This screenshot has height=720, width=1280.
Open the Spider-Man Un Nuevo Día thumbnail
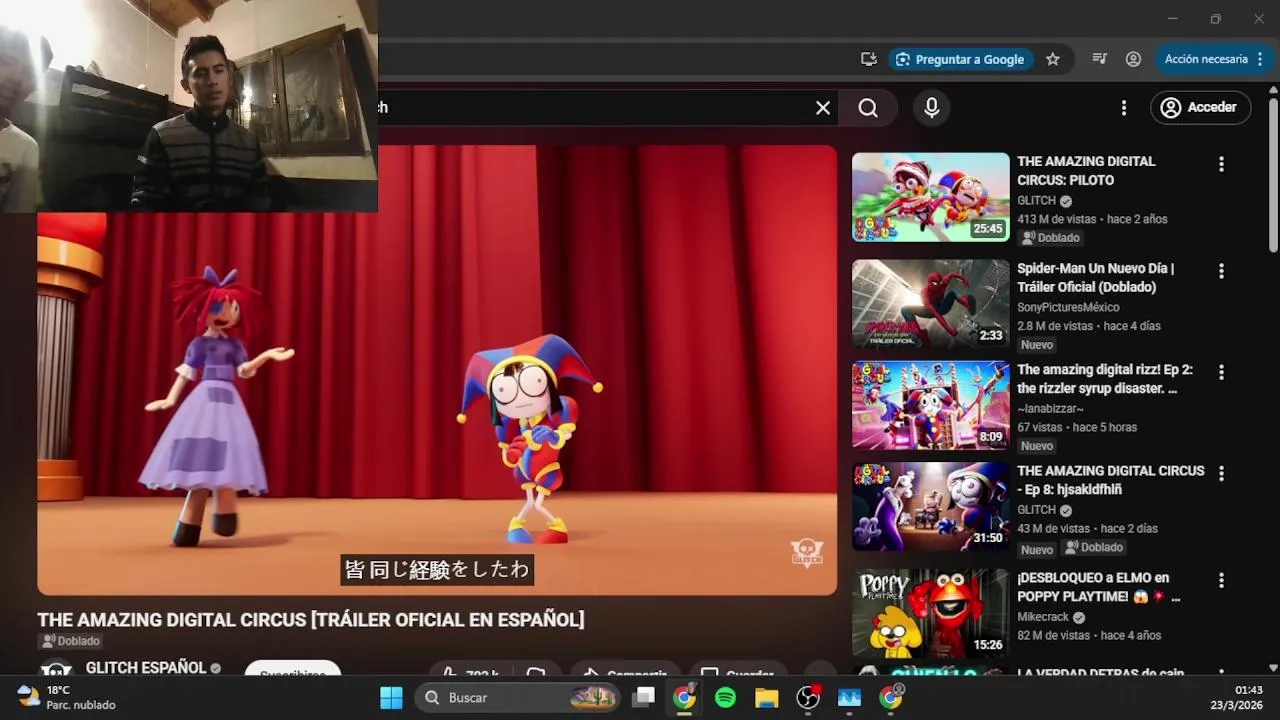pos(931,304)
